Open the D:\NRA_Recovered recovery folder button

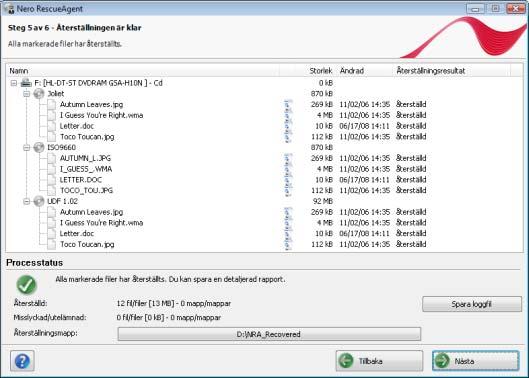269,334
